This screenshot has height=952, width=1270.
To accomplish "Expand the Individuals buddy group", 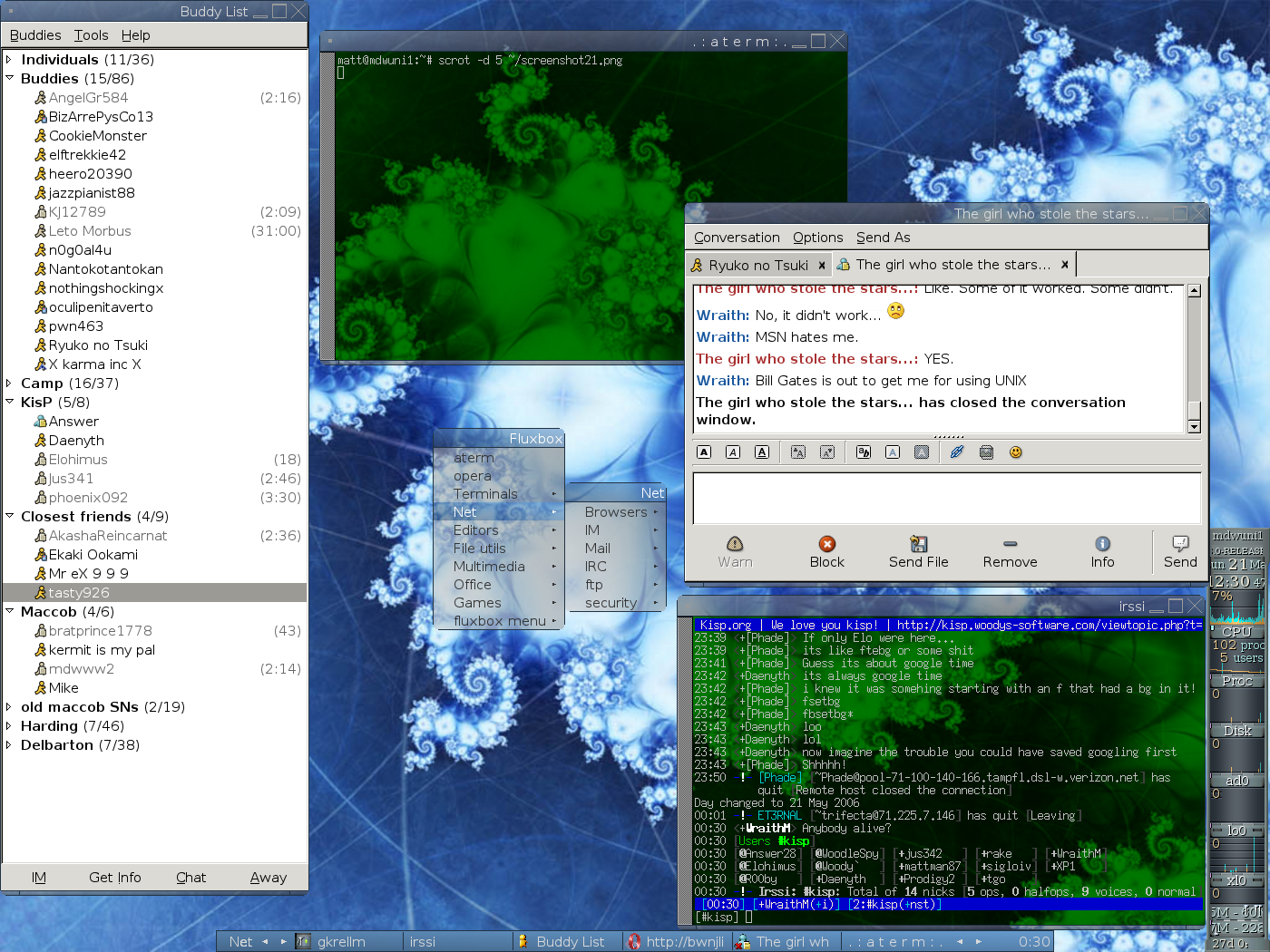I will click(x=9, y=60).
